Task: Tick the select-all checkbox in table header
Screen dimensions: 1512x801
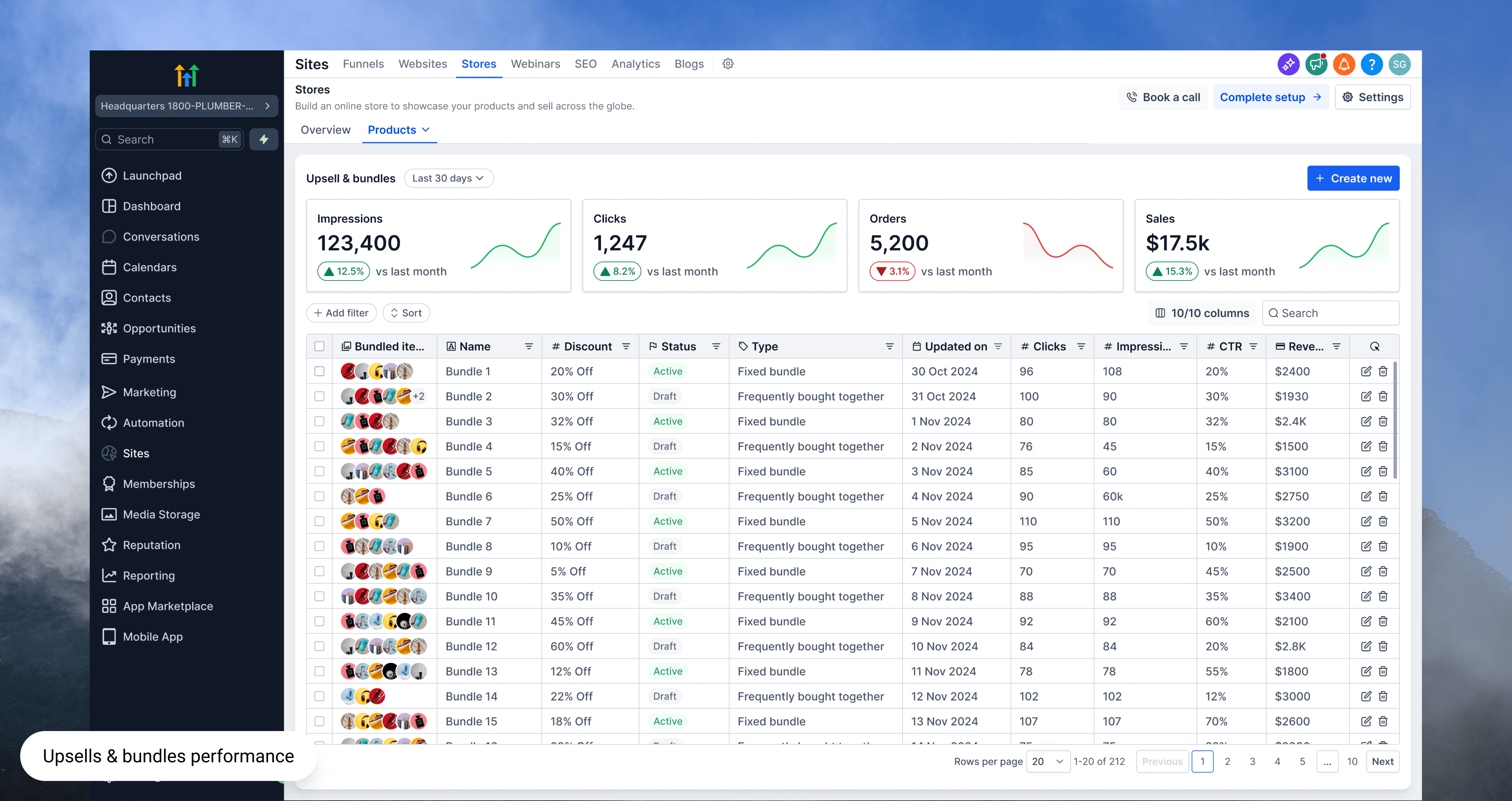Action: (319, 347)
